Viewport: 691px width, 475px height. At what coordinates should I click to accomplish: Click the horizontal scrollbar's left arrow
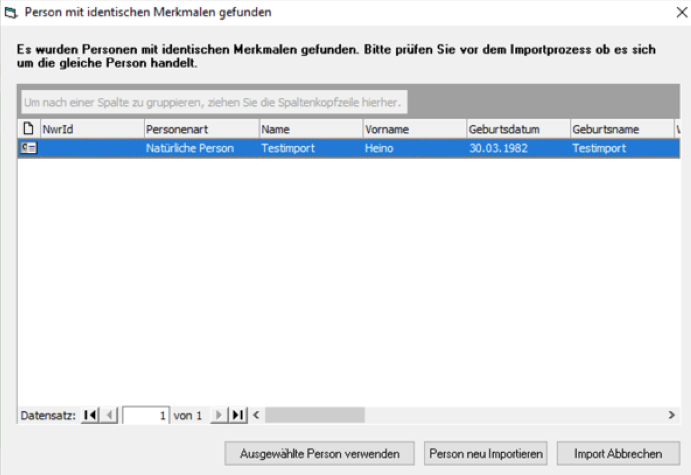pyautogui.click(x=257, y=414)
